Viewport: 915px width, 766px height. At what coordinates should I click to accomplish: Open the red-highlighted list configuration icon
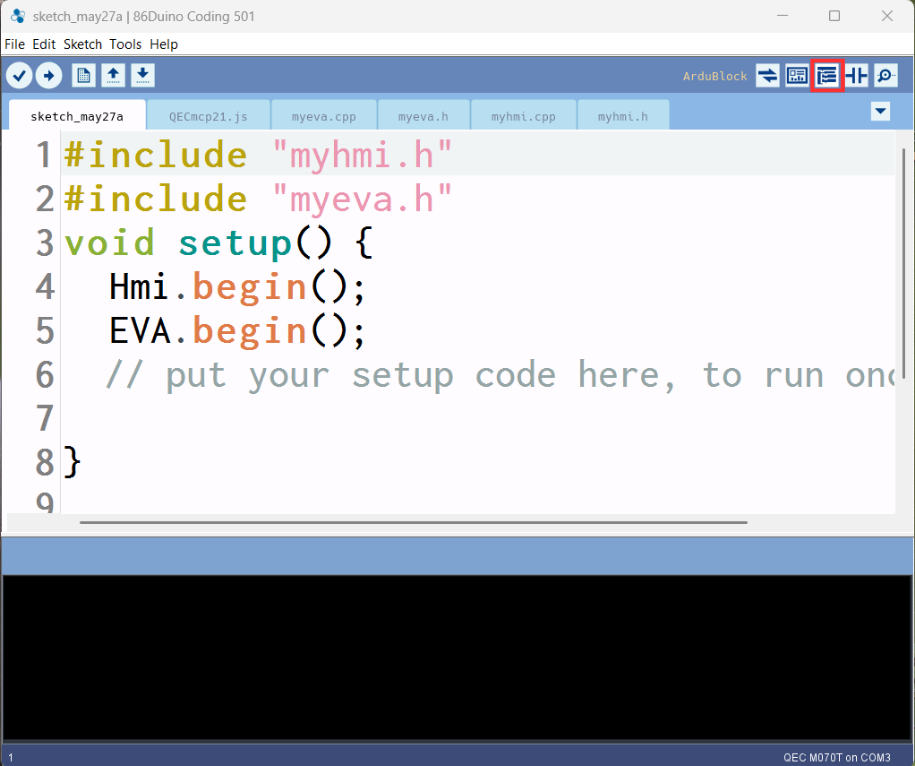827,75
